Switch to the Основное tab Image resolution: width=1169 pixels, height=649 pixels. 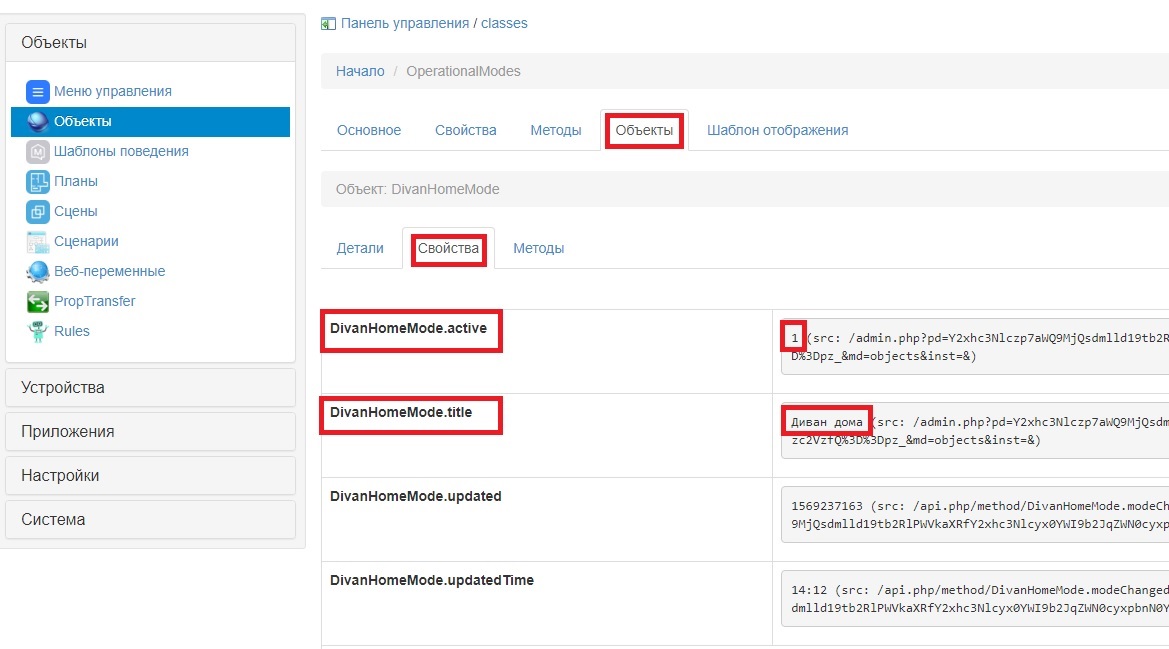(369, 130)
